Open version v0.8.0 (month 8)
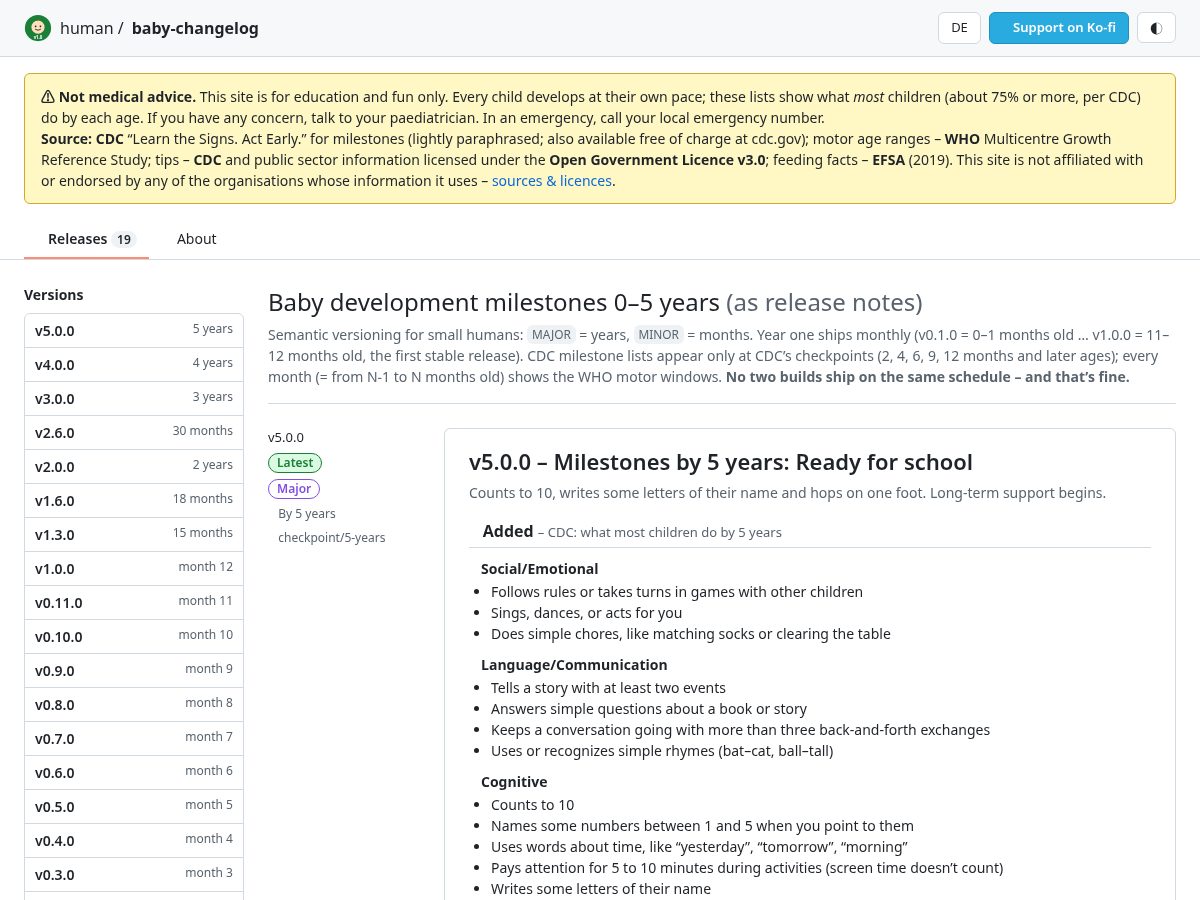 click(134, 704)
